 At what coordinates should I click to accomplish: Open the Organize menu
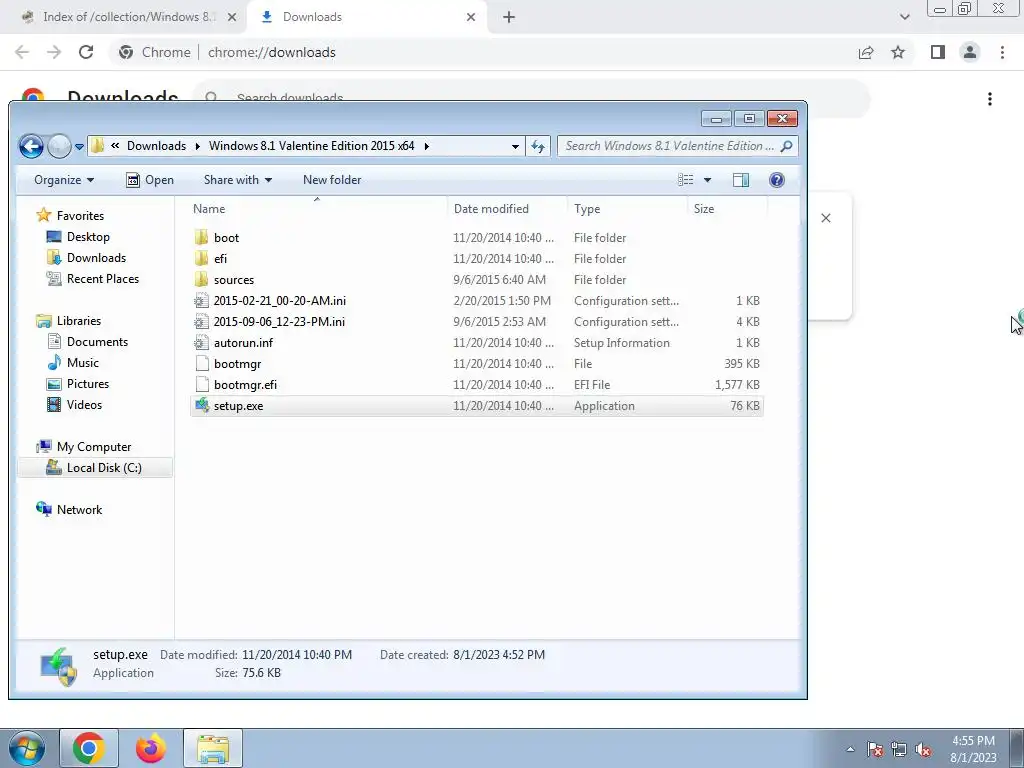pos(64,180)
